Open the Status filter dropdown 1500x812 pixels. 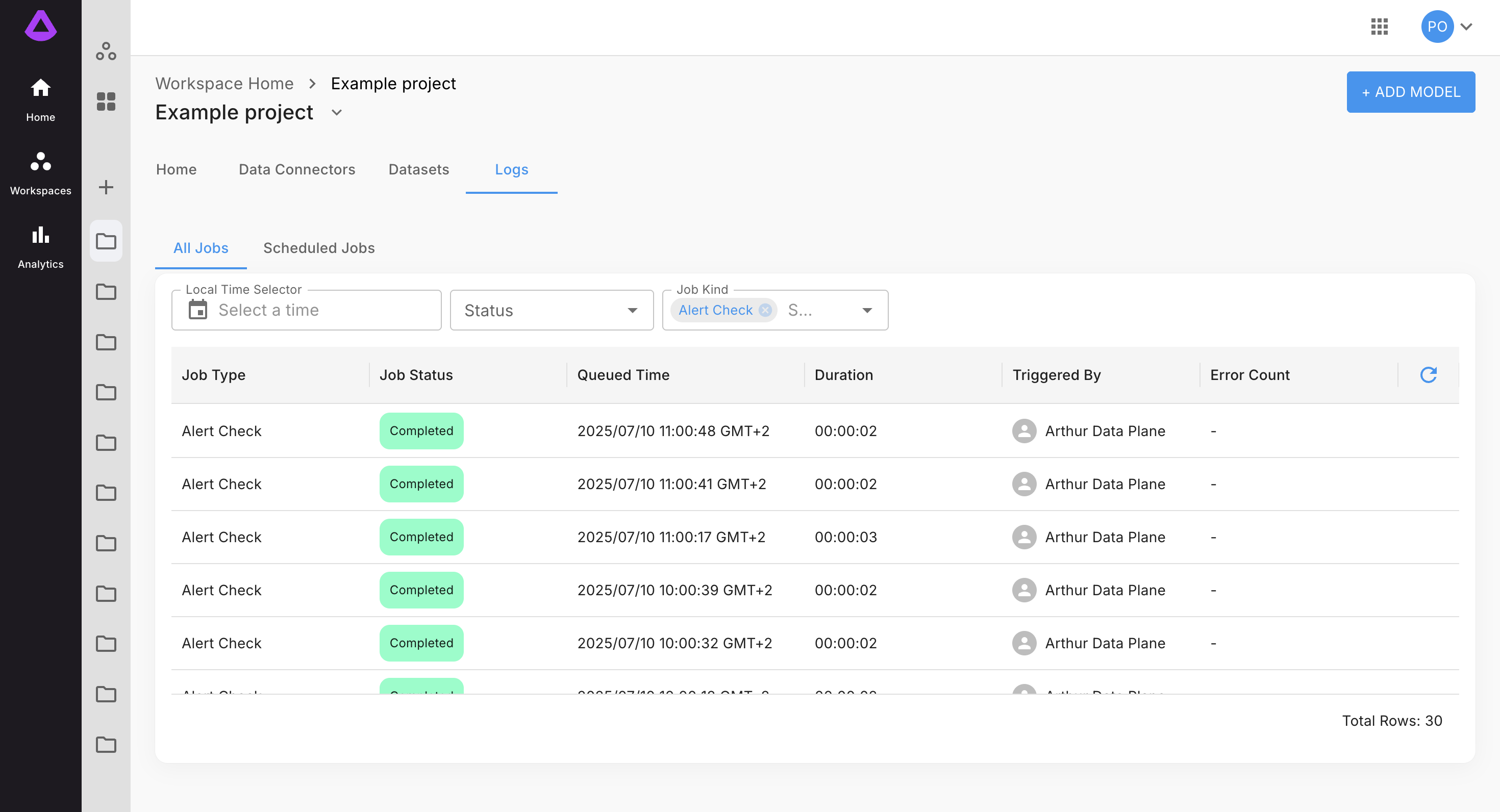click(552, 310)
